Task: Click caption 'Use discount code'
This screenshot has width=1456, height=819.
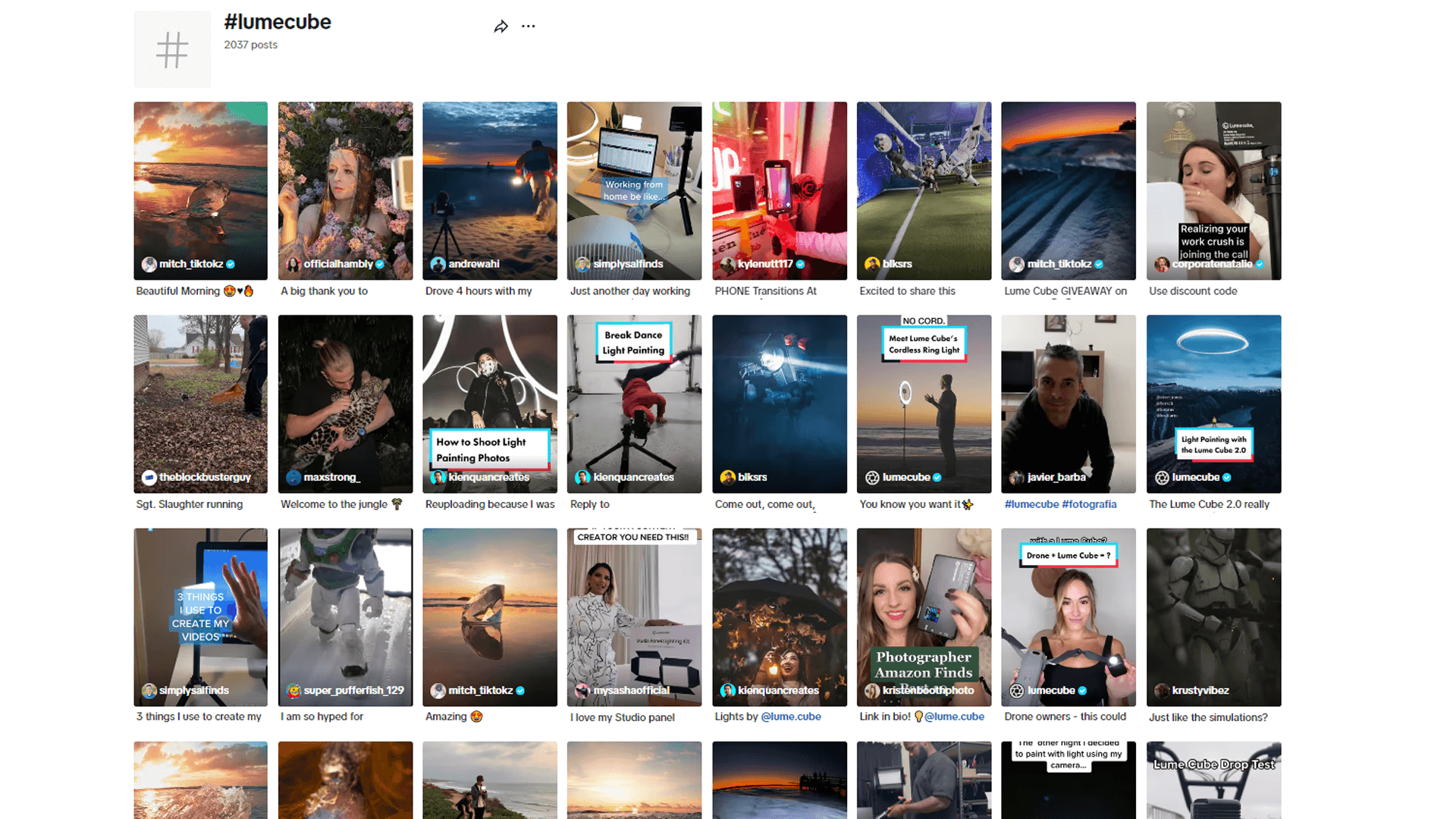Action: click(x=1193, y=291)
